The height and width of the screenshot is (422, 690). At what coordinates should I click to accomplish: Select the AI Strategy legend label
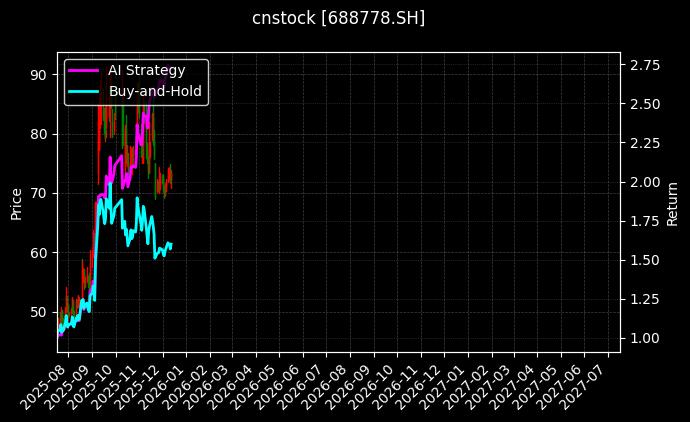[x=146, y=70]
